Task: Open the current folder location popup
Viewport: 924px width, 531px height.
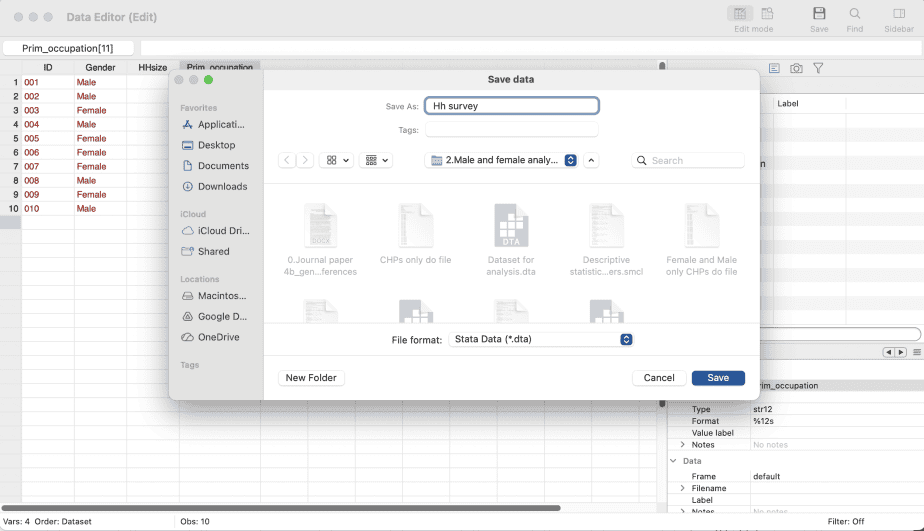Action: point(501,160)
